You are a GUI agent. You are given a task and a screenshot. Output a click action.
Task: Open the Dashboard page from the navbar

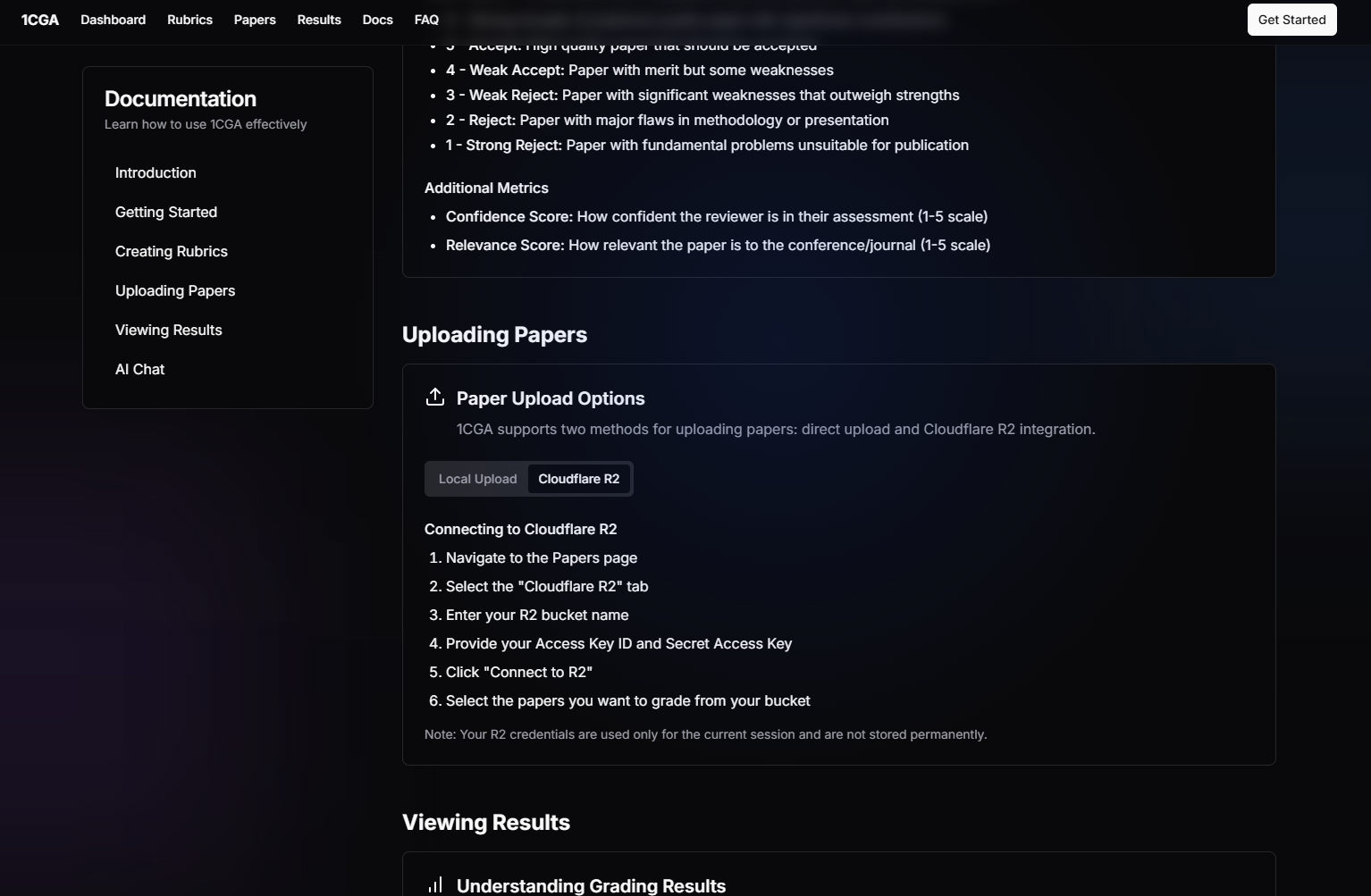pyautogui.click(x=113, y=20)
